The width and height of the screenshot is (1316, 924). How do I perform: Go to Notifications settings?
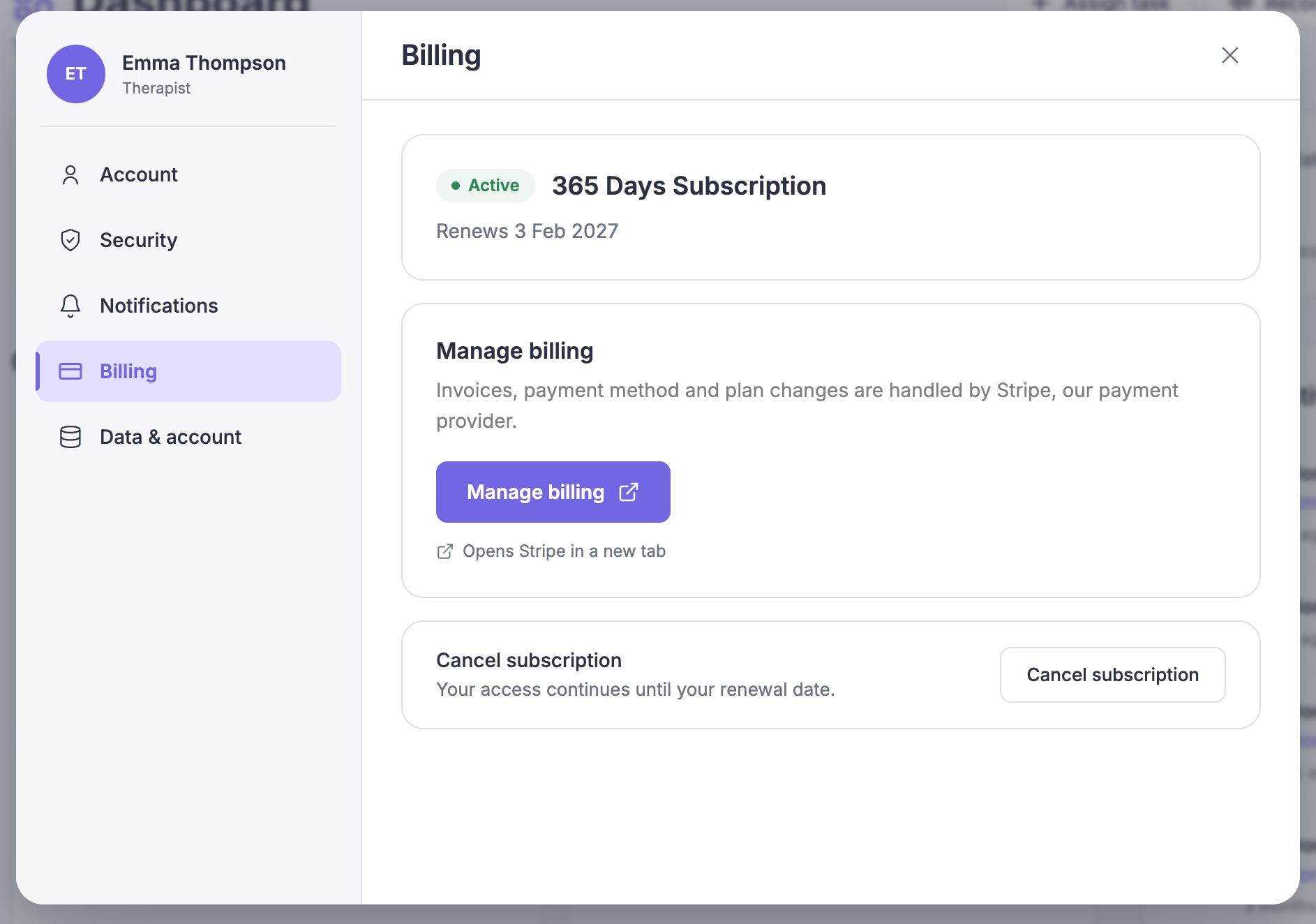(x=188, y=306)
